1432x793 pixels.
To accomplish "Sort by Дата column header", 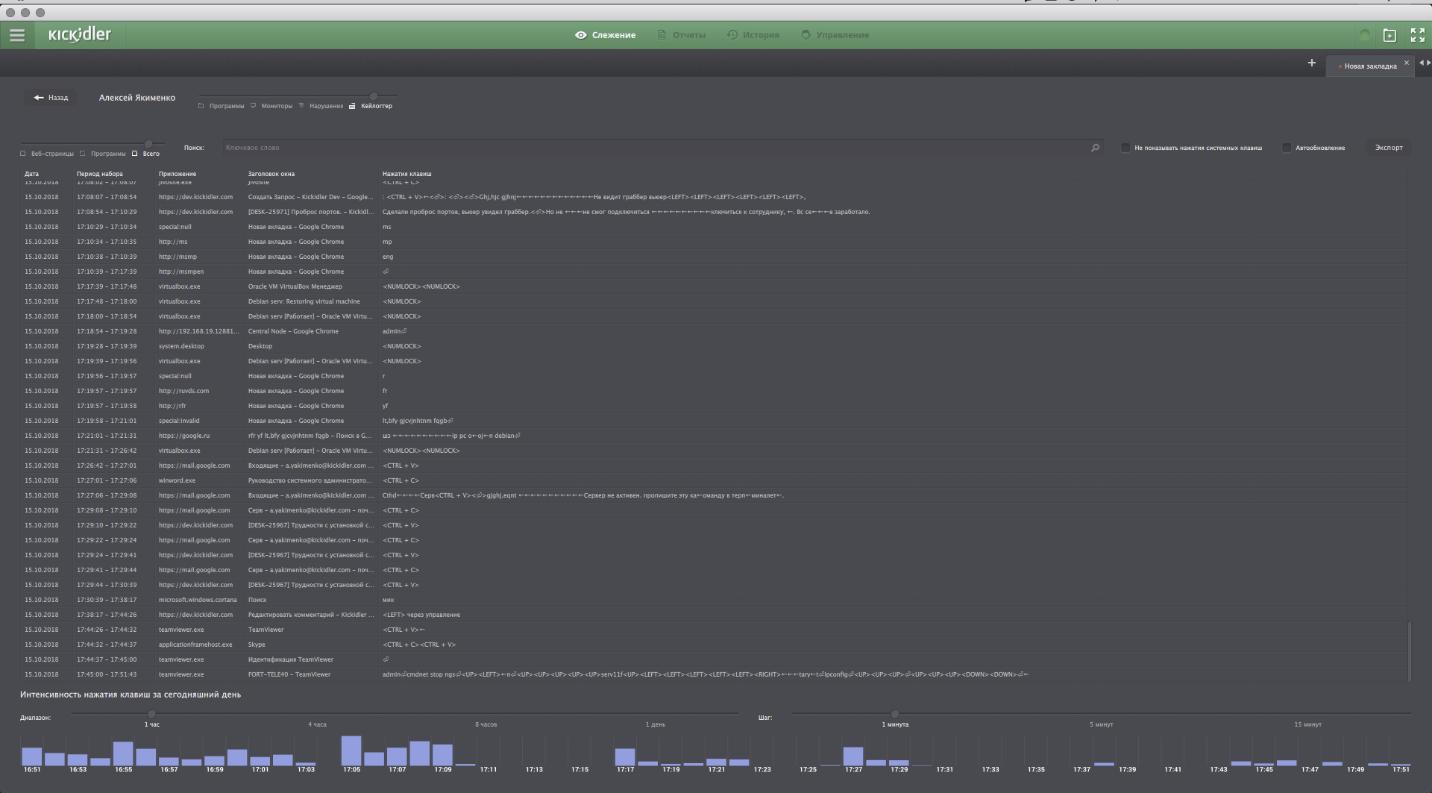I will (x=32, y=173).
